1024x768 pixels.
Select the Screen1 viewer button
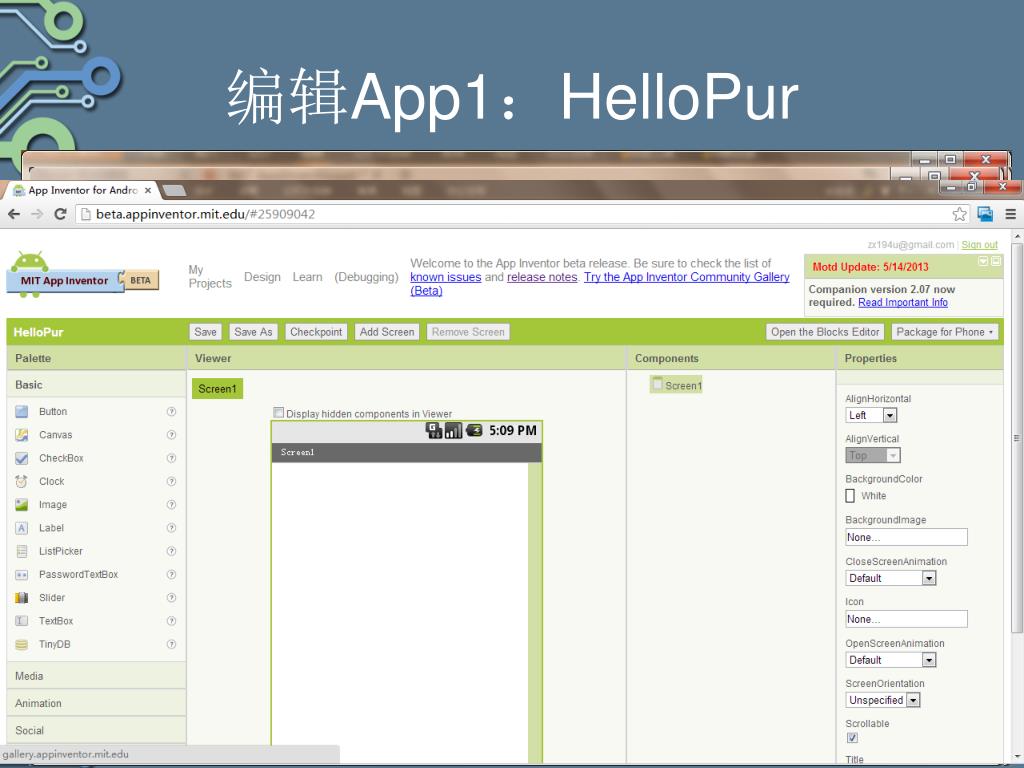click(217, 389)
